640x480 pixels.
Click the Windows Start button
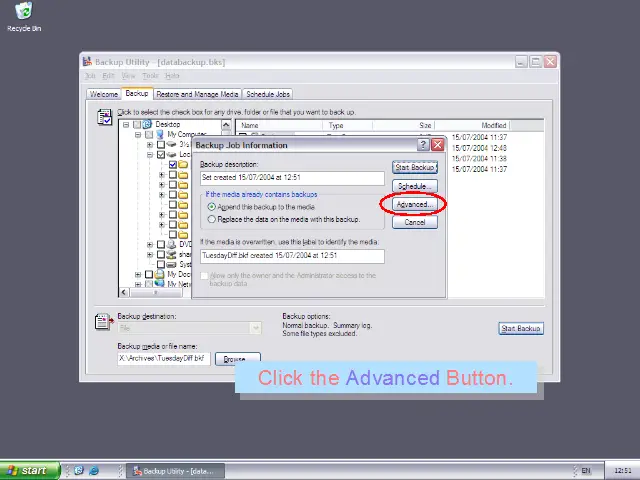coord(27,470)
